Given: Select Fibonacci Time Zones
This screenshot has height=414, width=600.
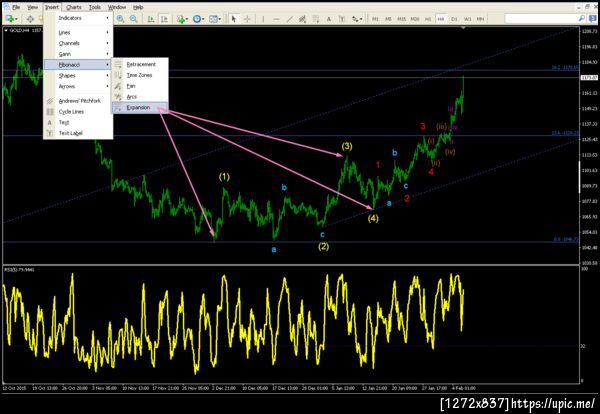Looking at the screenshot, I should [x=140, y=75].
